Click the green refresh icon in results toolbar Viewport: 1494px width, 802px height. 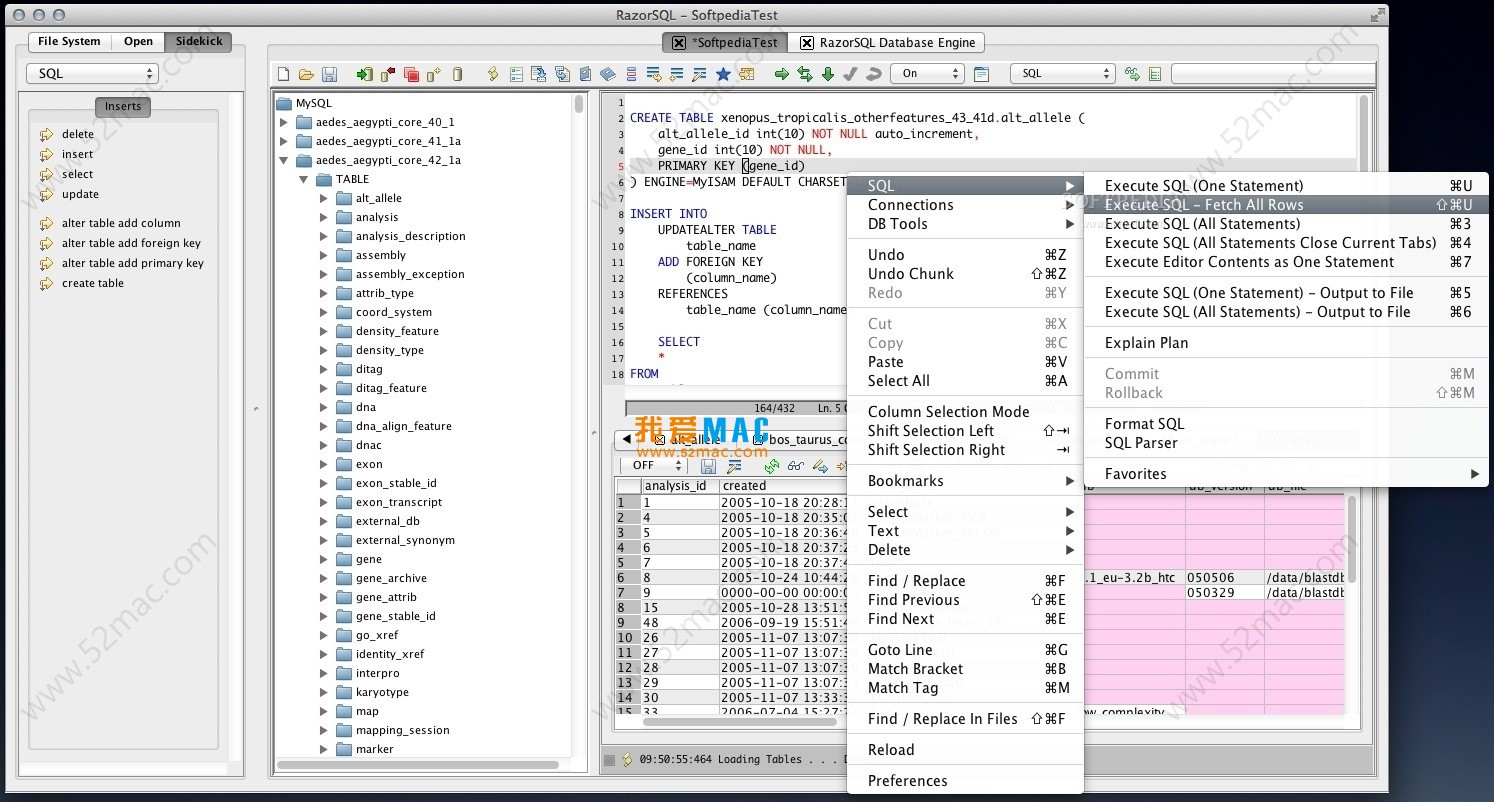(x=771, y=466)
